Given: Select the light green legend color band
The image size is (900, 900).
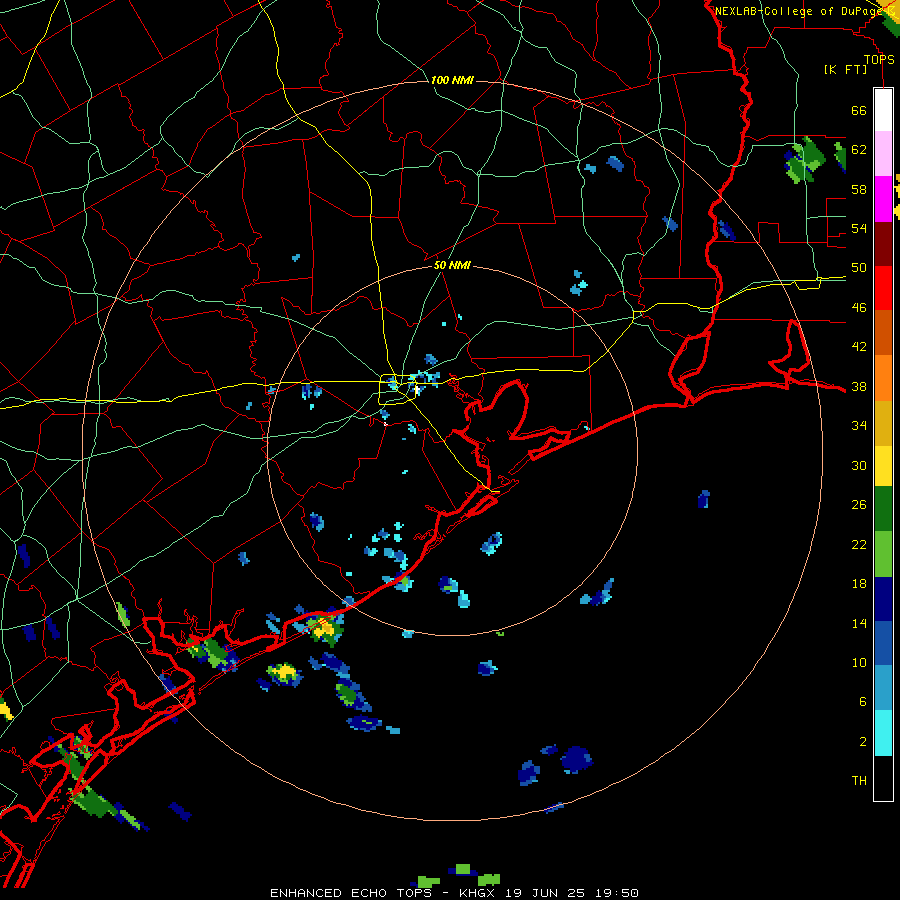Looking at the screenshot, I should tap(883, 554).
